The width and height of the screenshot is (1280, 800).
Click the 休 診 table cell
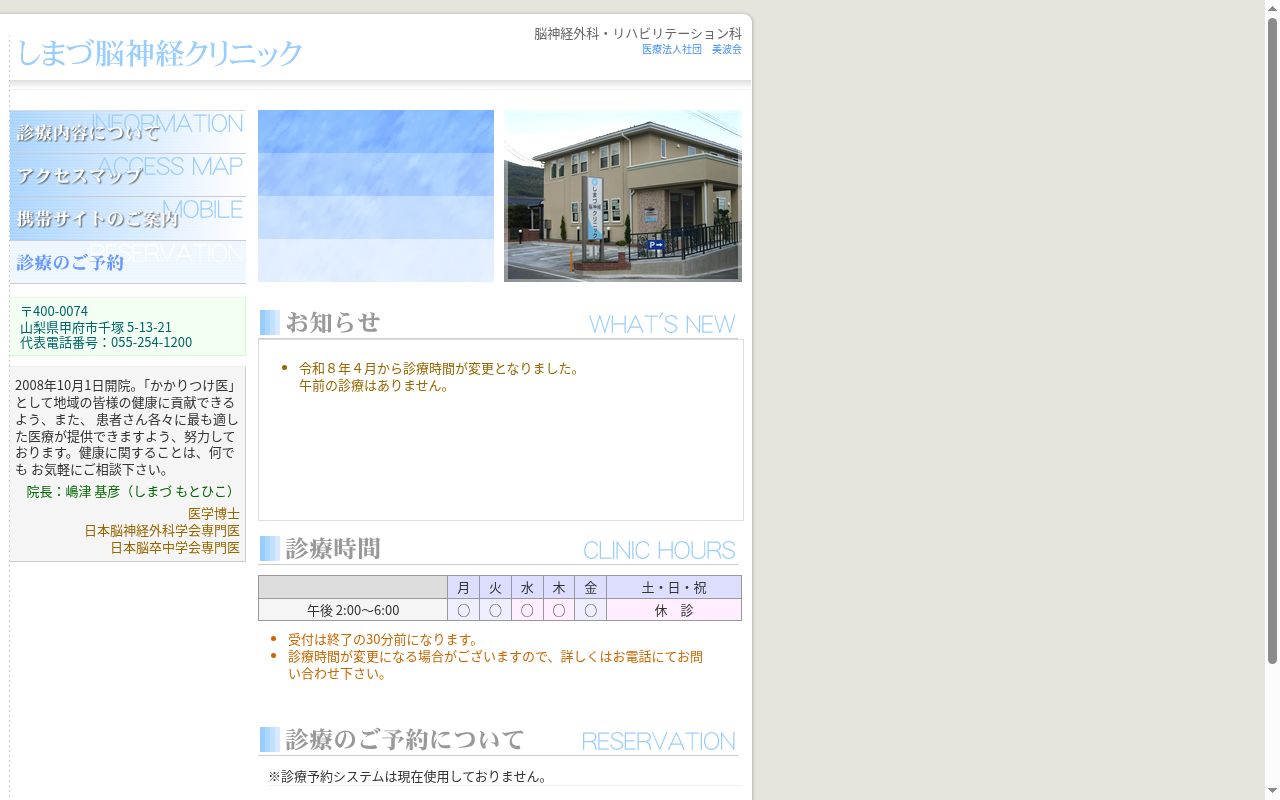point(674,610)
